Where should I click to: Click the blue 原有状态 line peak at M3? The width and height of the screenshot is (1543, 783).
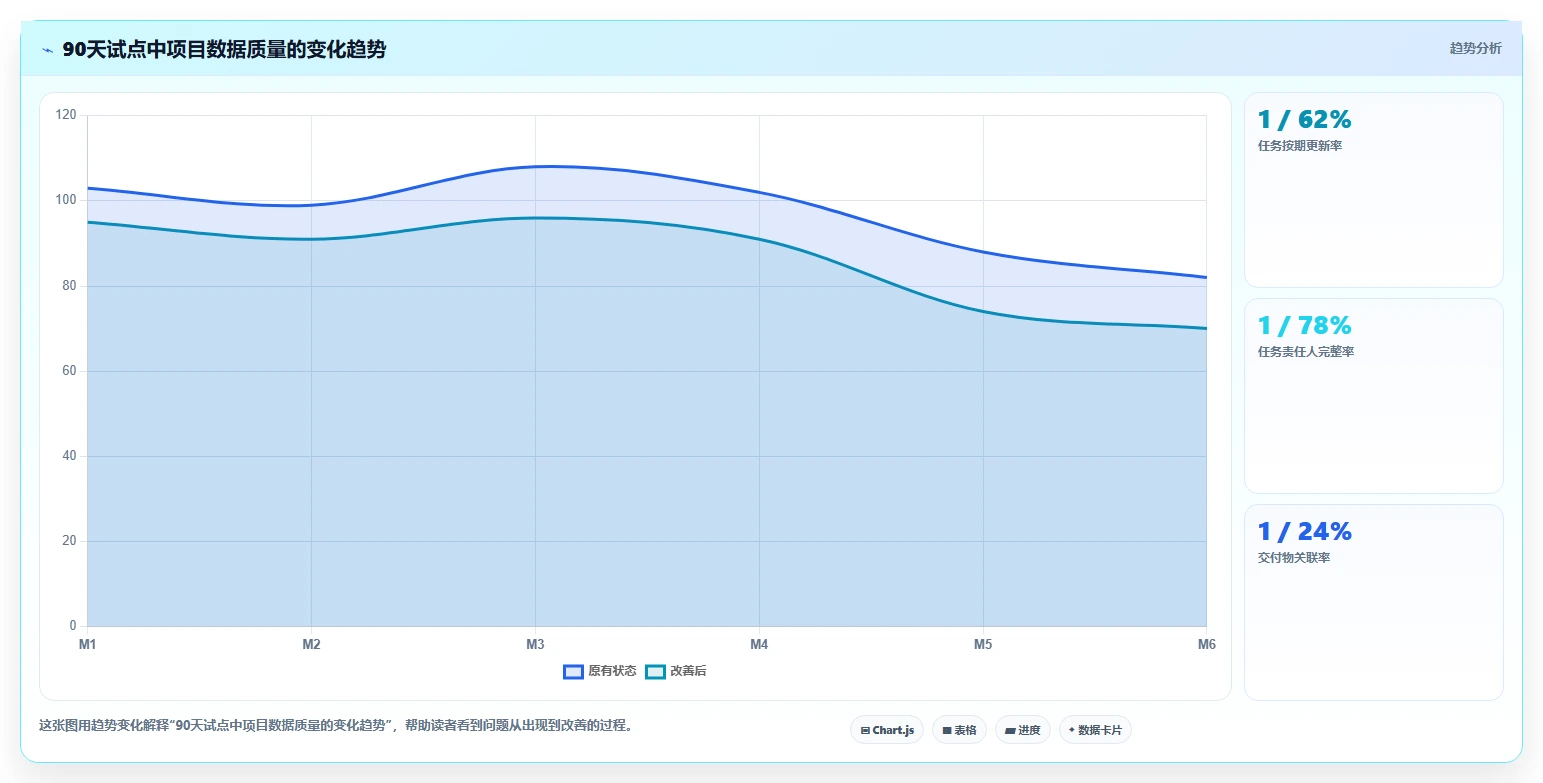pos(535,167)
